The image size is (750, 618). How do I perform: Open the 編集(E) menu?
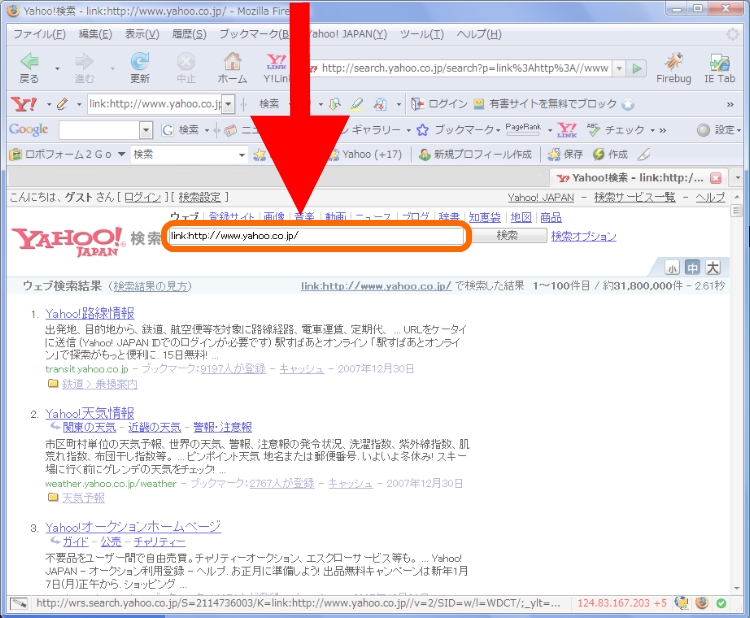point(95,34)
